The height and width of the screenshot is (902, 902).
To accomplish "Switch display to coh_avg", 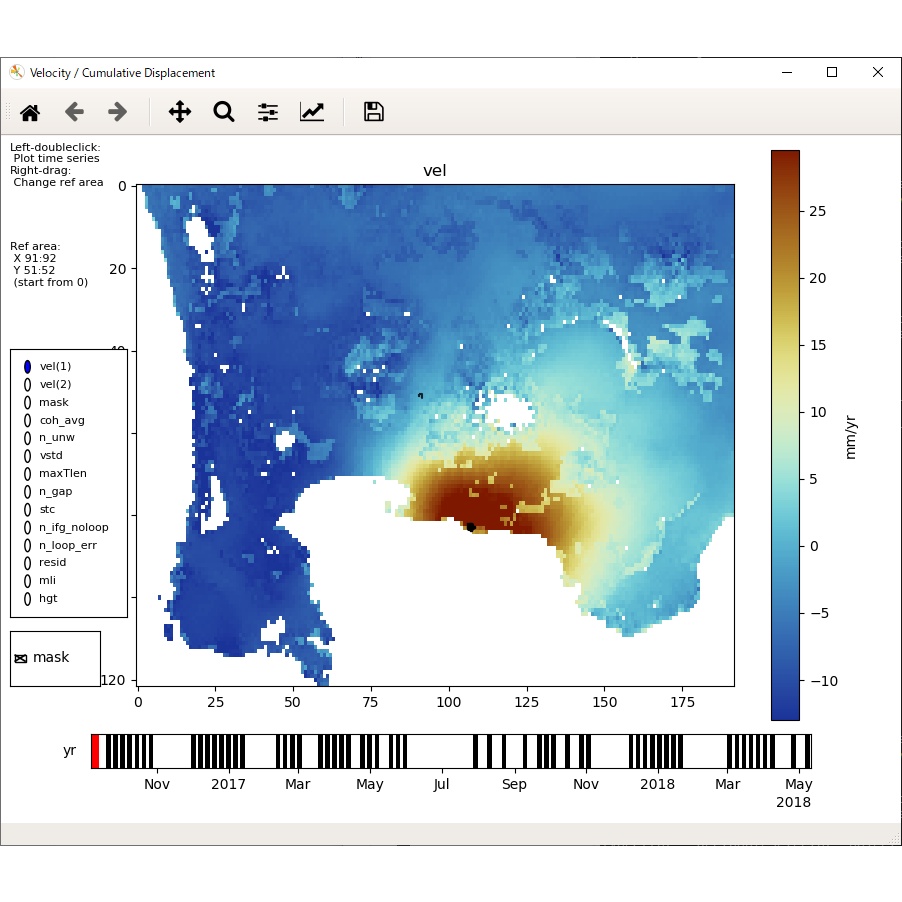I will (25, 420).
